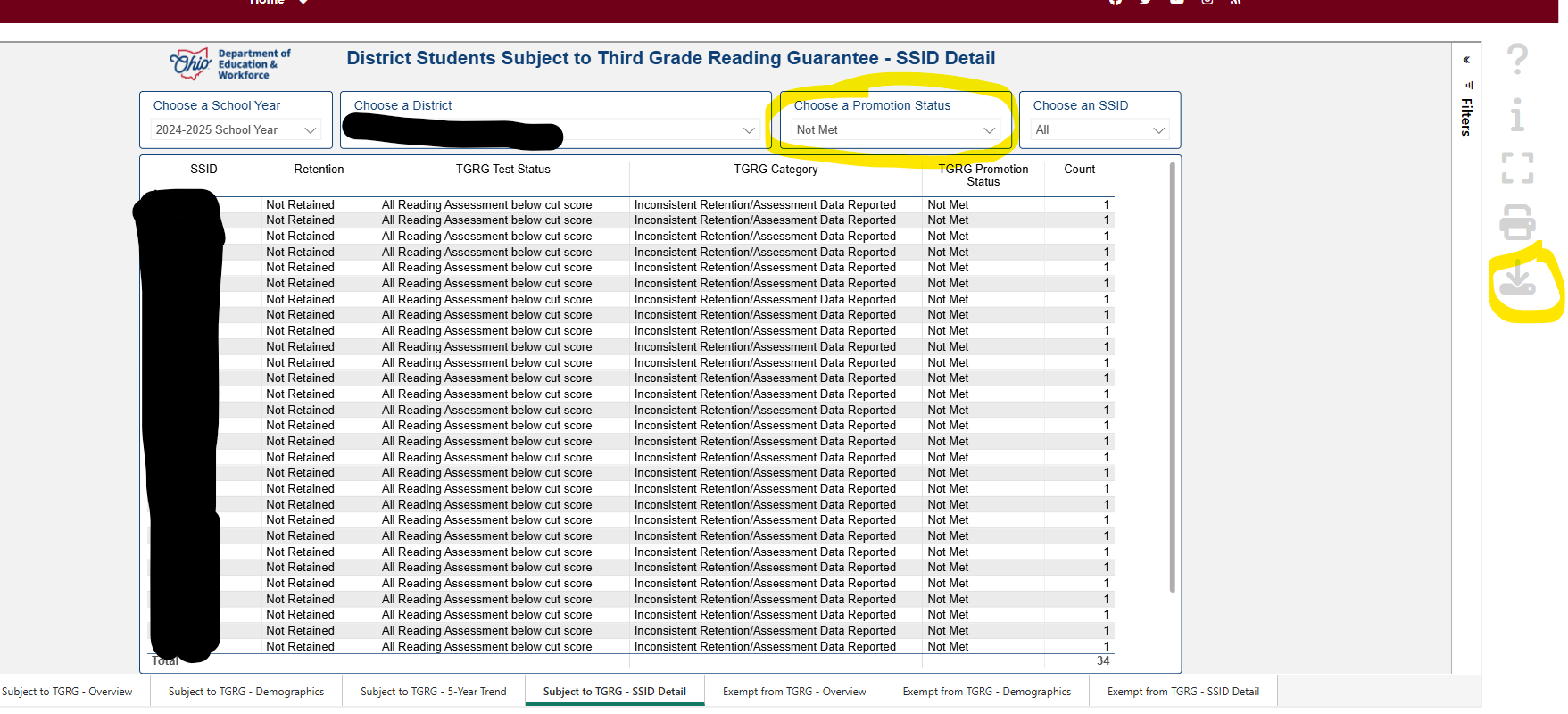This screenshot has height=714, width=1568.
Task: Open Exempt from TGRG - SSID Detail tab
Action: pos(1182,692)
